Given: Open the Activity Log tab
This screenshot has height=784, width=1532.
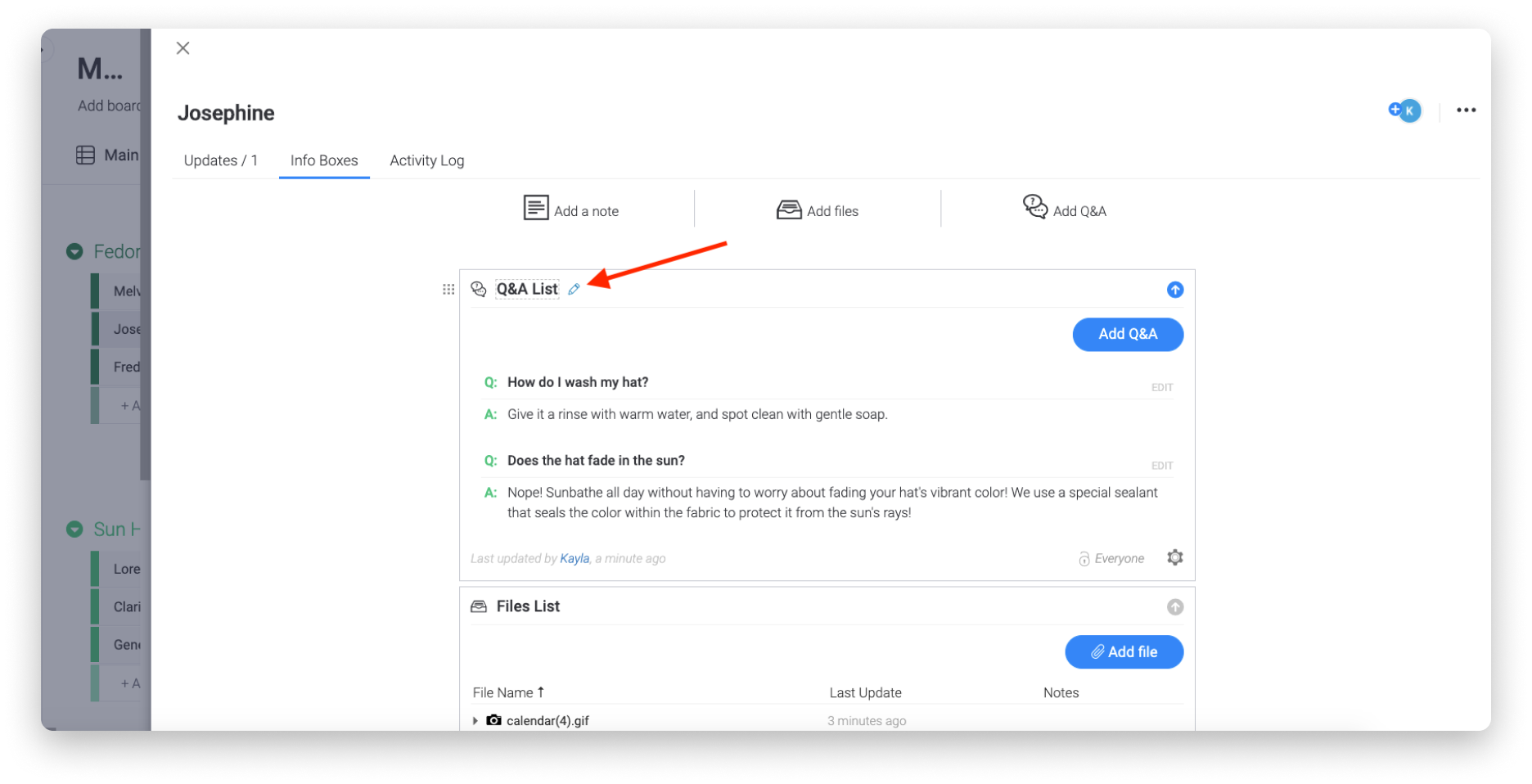Looking at the screenshot, I should (x=426, y=160).
